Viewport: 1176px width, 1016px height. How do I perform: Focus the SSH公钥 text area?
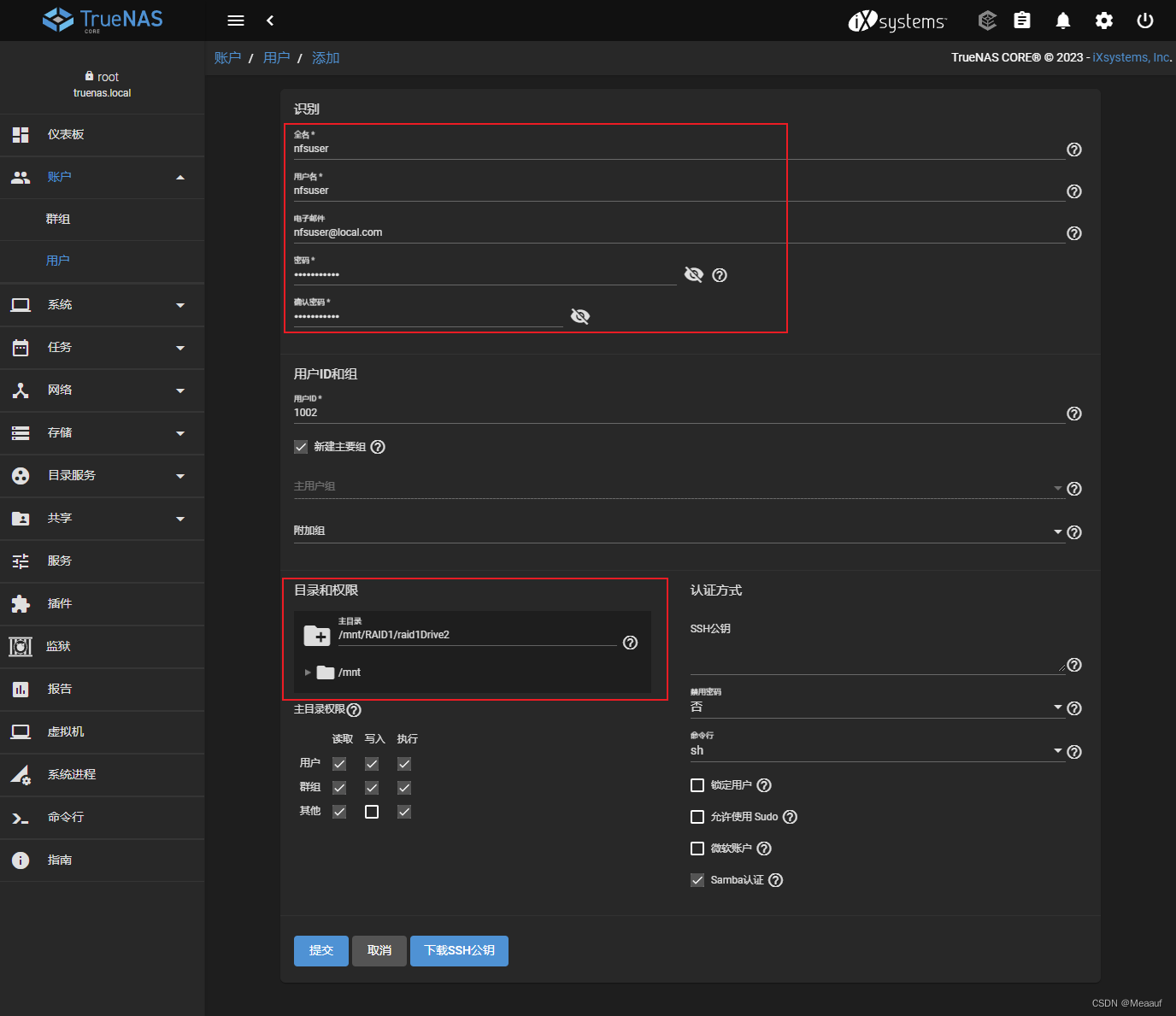[877, 656]
